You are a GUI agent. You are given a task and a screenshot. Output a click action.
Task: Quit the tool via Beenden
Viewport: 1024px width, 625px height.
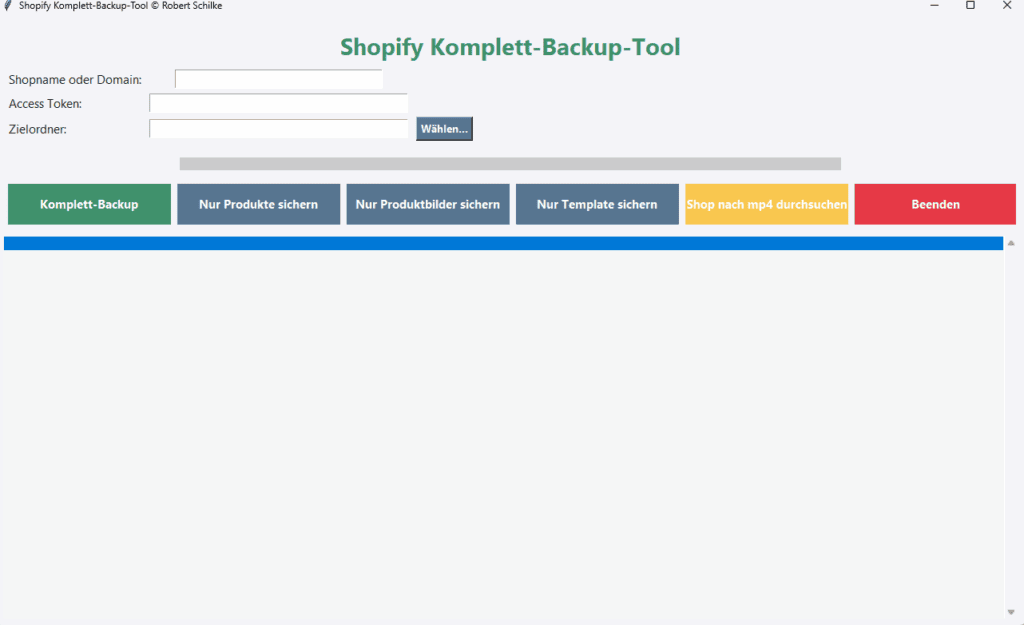934,203
